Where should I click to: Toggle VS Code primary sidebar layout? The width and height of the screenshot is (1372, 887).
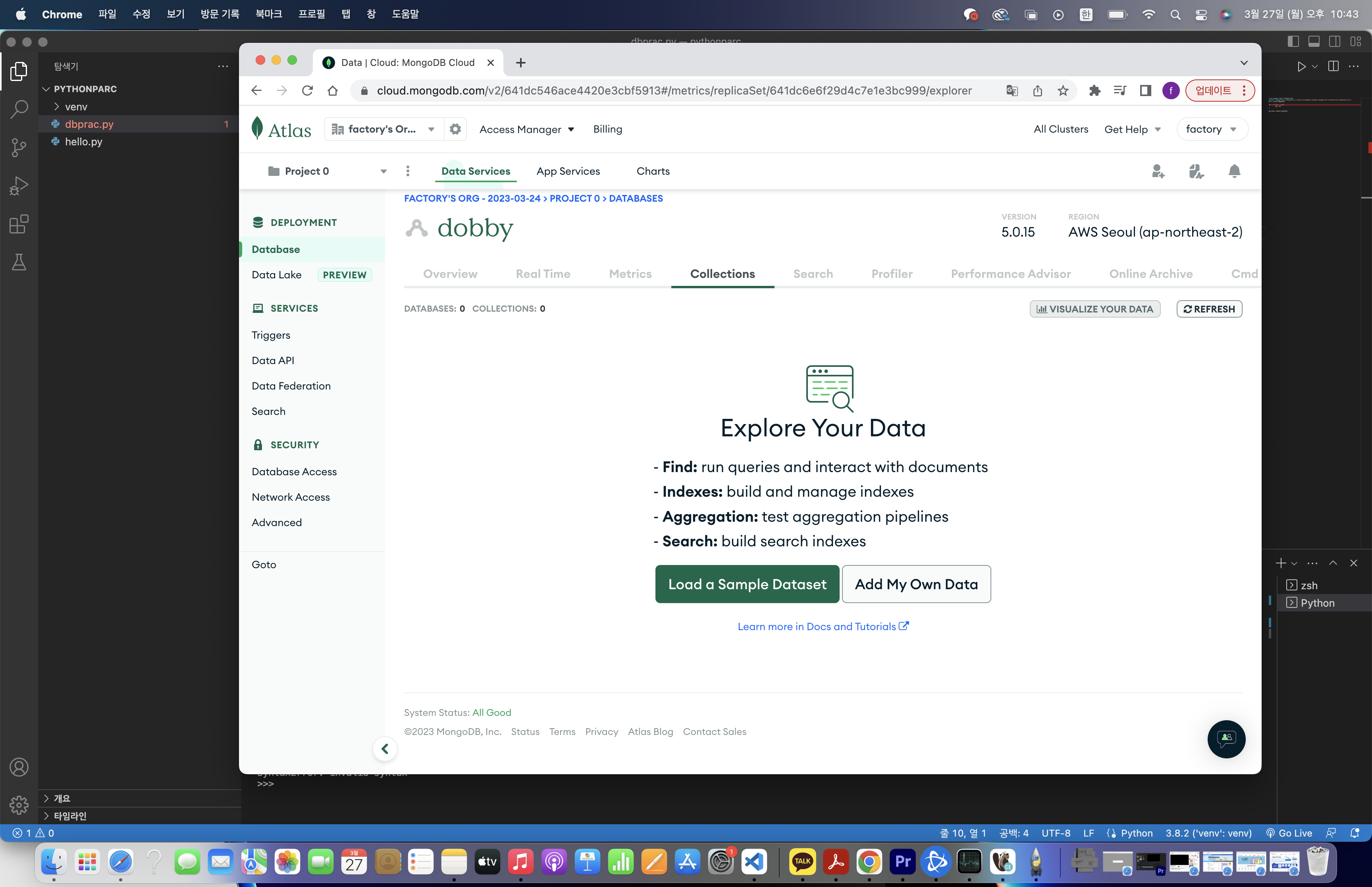point(1293,41)
